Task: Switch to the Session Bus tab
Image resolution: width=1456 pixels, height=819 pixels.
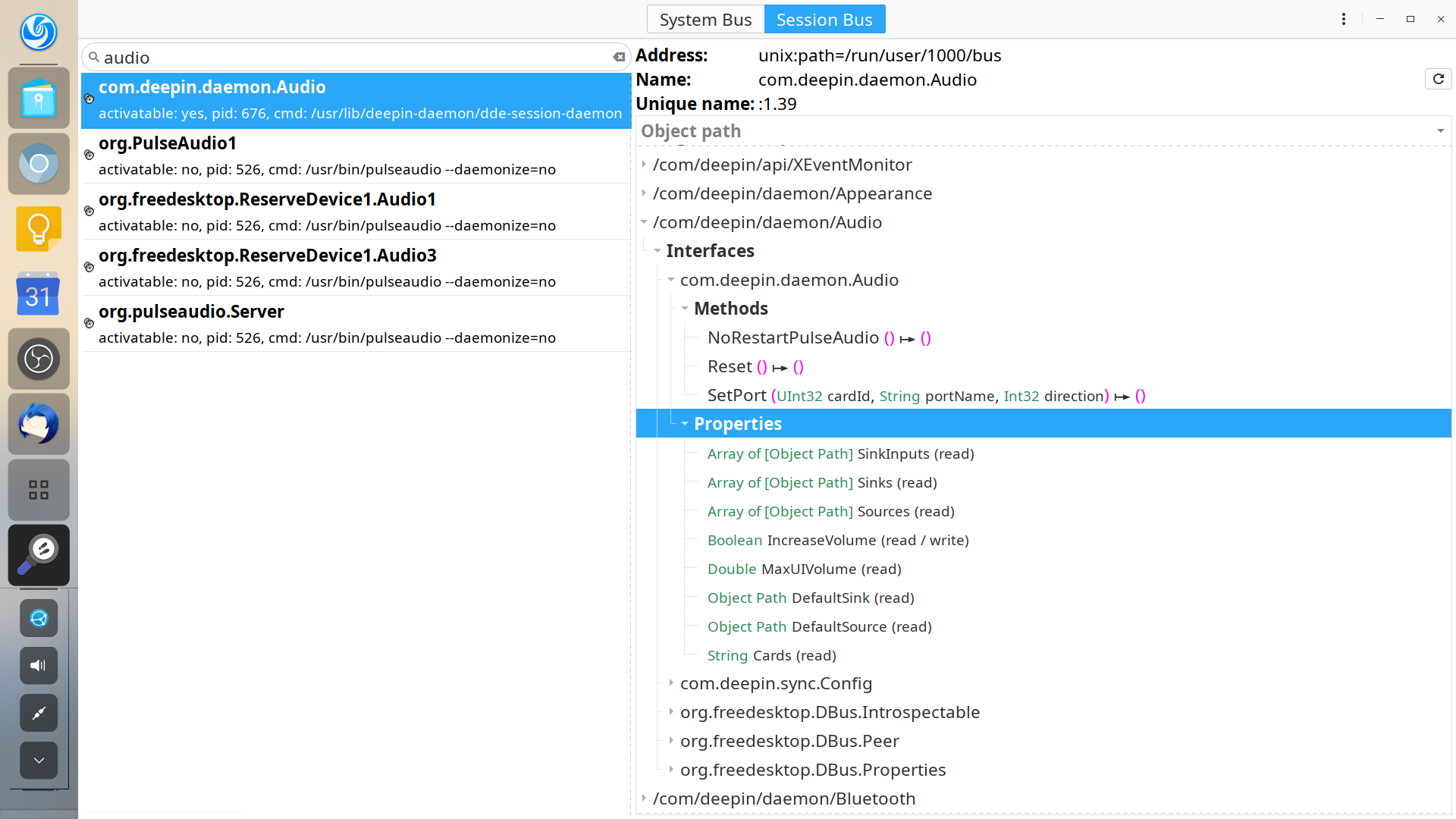Action: pos(824,20)
